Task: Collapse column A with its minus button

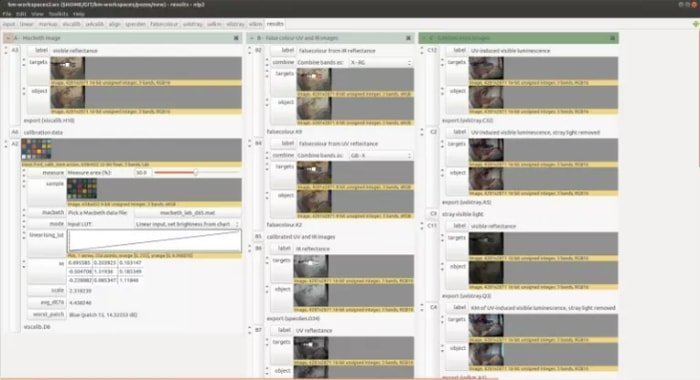Action: tap(8, 38)
